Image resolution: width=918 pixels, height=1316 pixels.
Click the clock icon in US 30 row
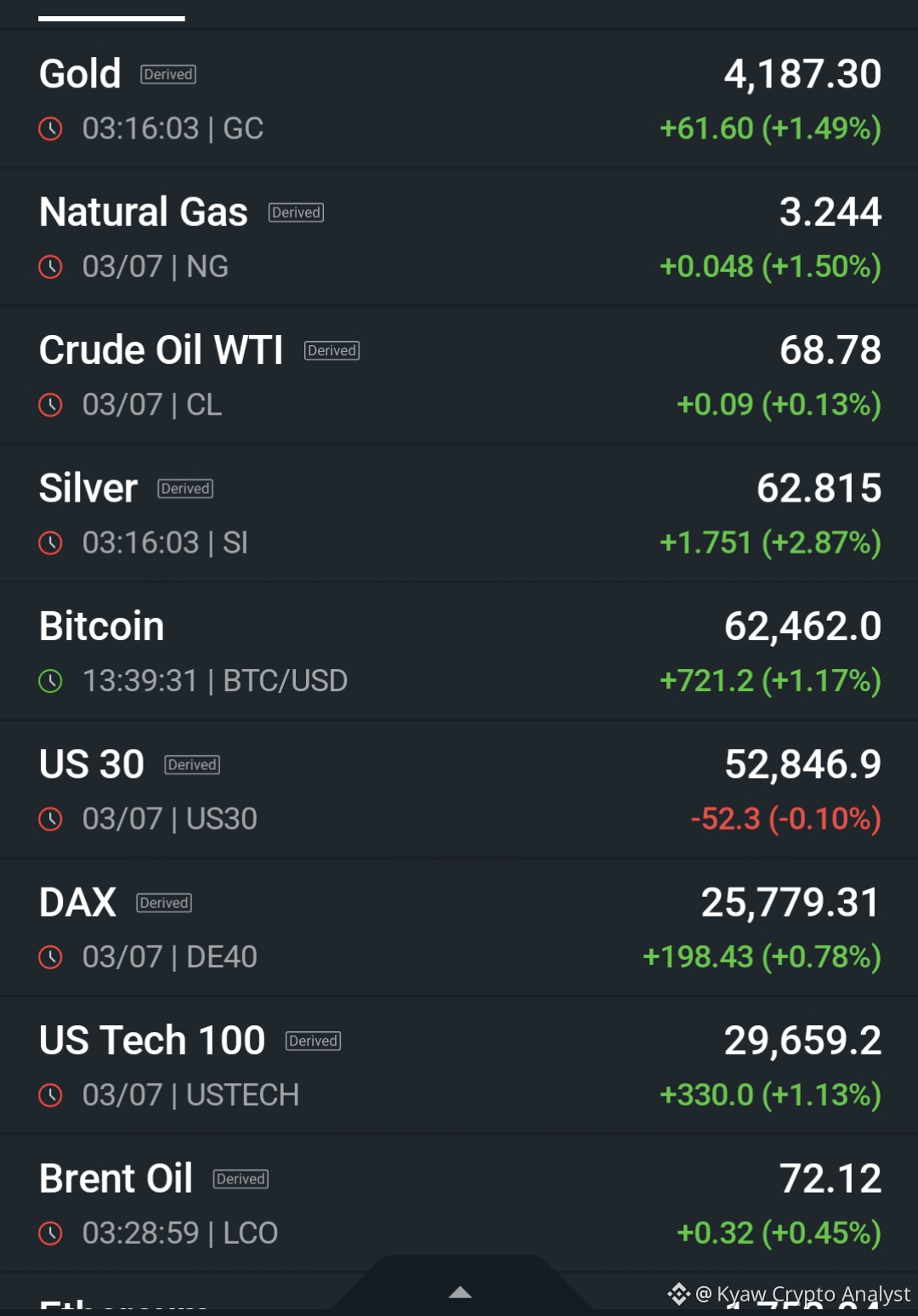pos(51,820)
